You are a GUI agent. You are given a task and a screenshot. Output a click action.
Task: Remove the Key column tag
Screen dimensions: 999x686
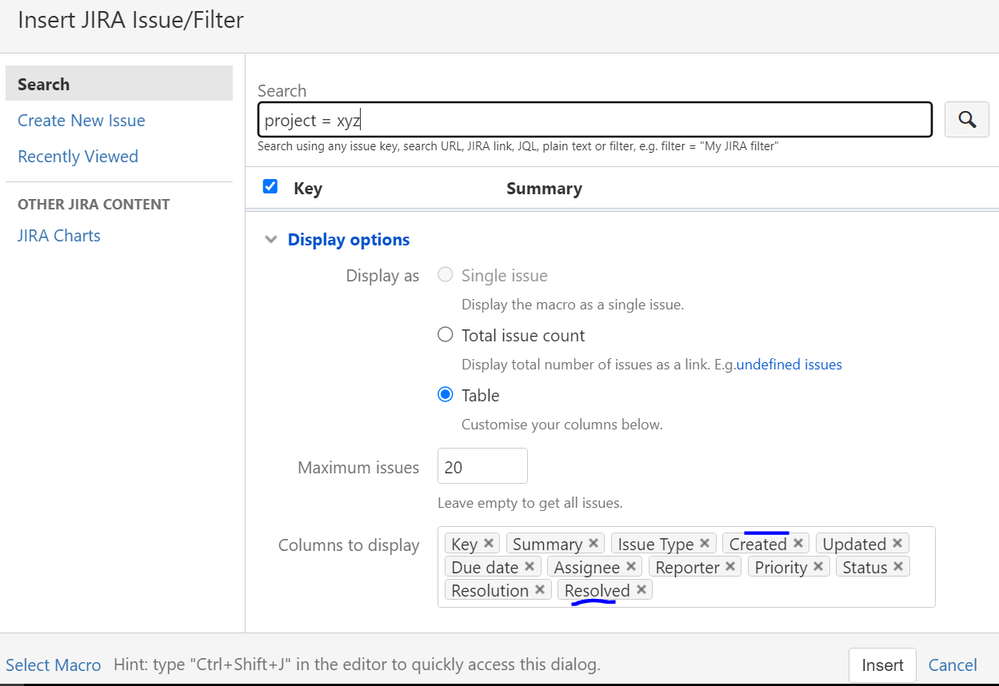pos(489,543)
